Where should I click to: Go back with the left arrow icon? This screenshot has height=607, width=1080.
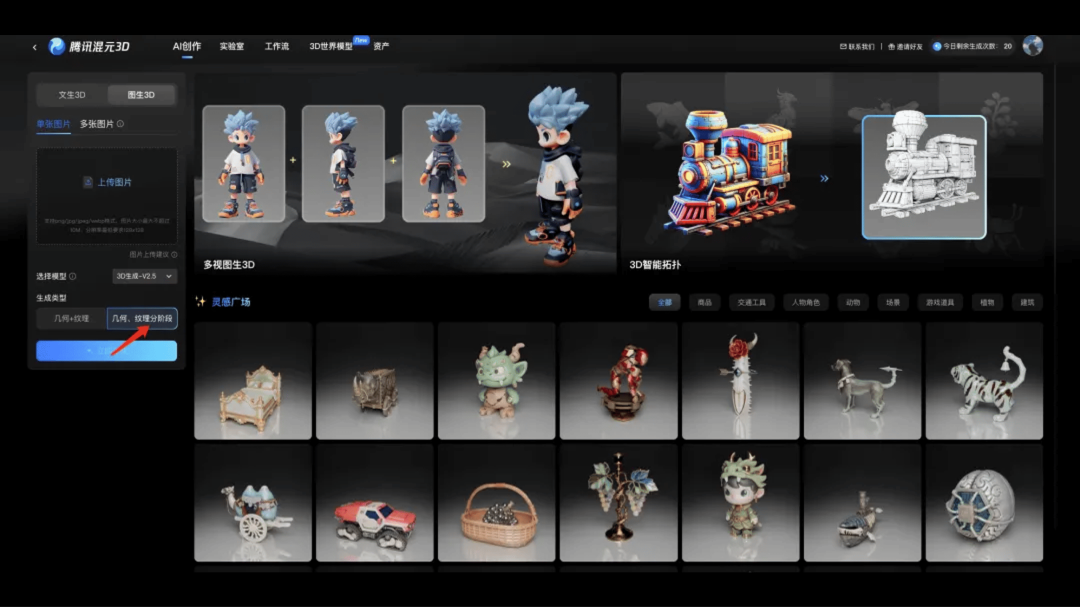pos(34,47)
